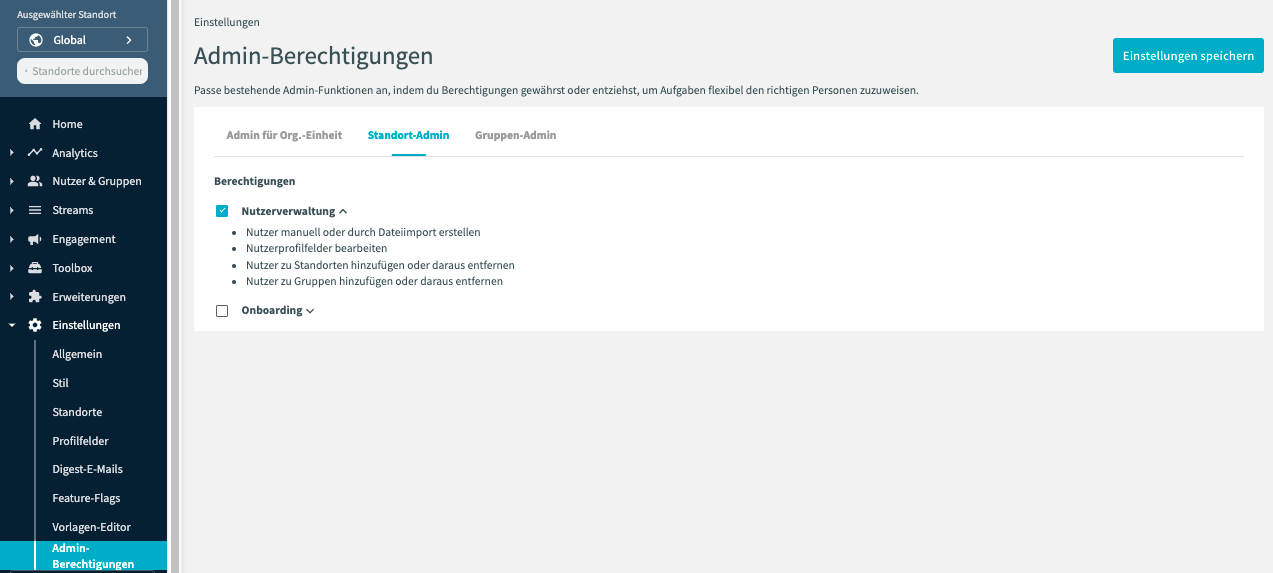The width and height of the screenshot is (1273, 573).
Task: Expand the Onboarding permission details
Action: point(310,311)
